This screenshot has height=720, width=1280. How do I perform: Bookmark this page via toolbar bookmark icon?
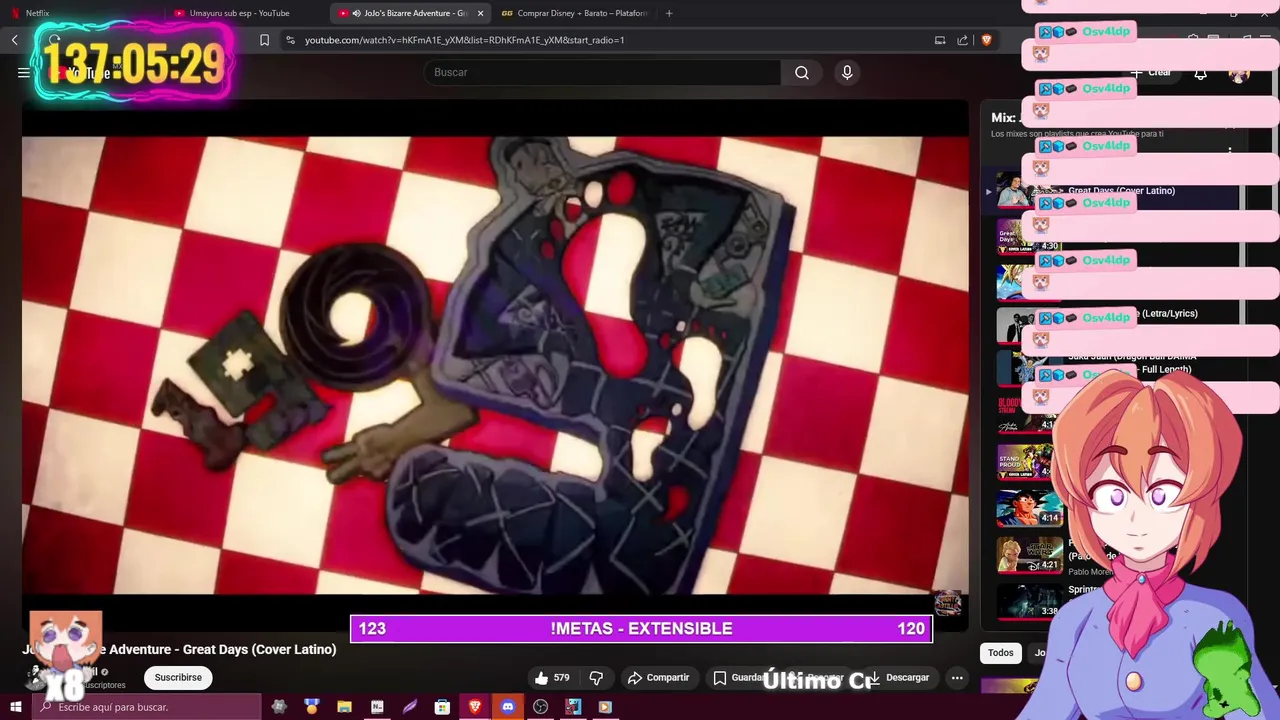[264, 40]
